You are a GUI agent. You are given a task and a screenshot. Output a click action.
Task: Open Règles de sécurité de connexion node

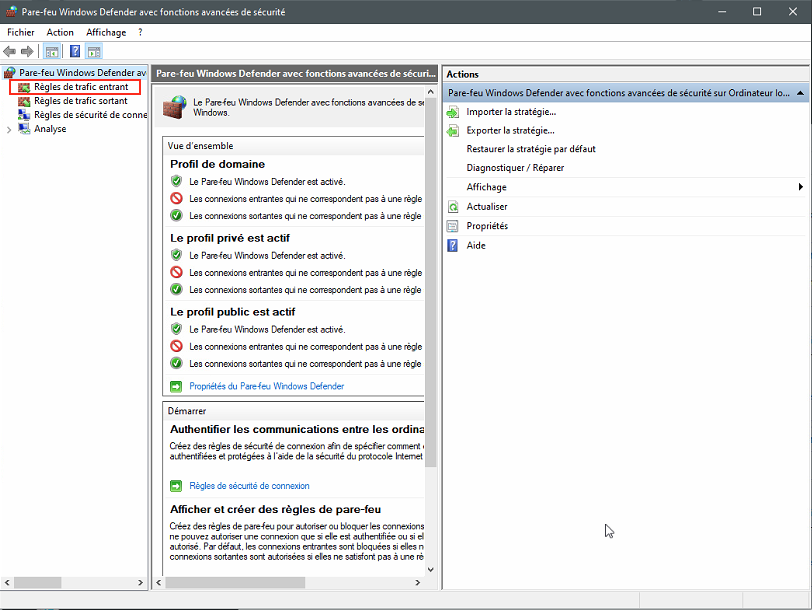click(90, 115)
